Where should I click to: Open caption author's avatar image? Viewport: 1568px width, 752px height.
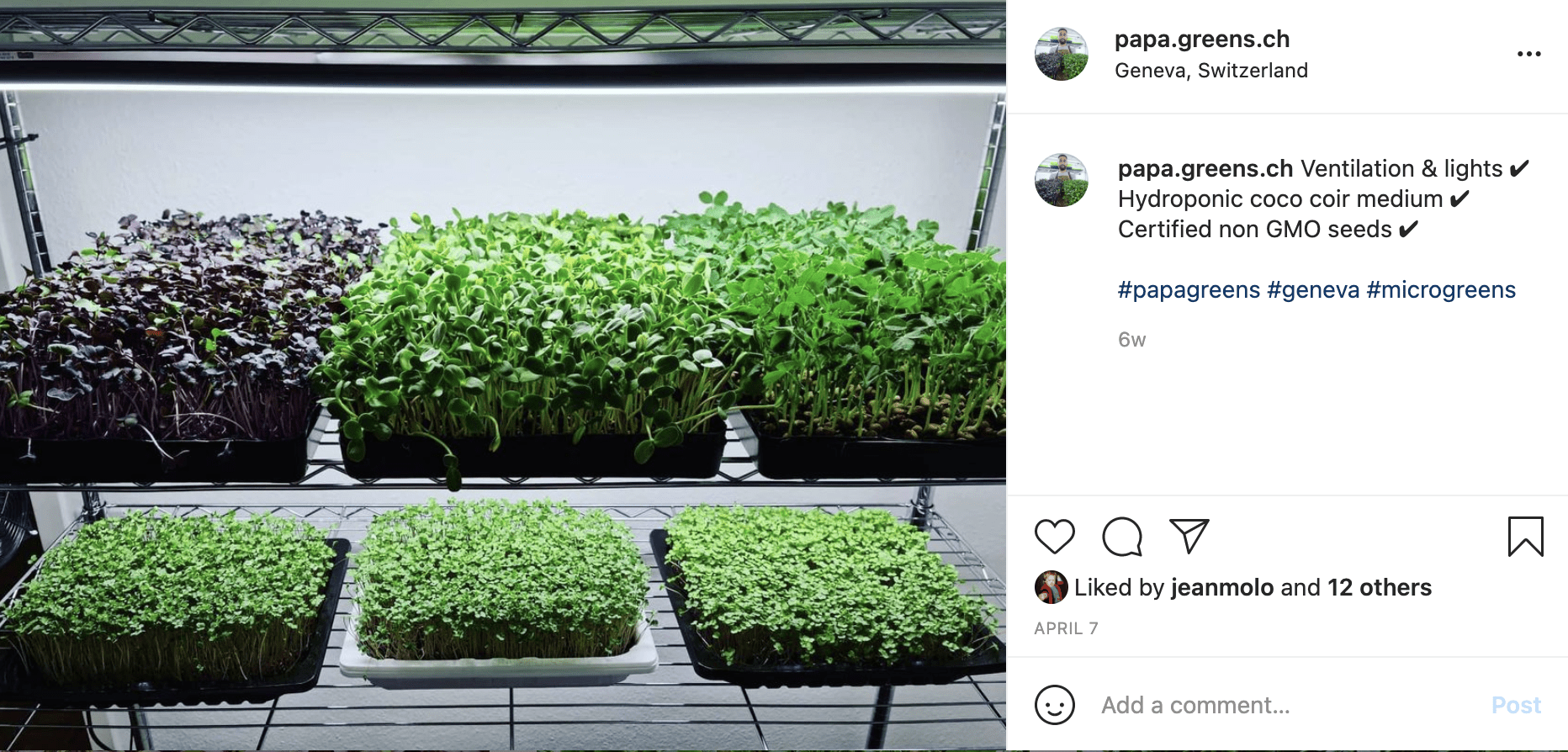click(1061, 180)
